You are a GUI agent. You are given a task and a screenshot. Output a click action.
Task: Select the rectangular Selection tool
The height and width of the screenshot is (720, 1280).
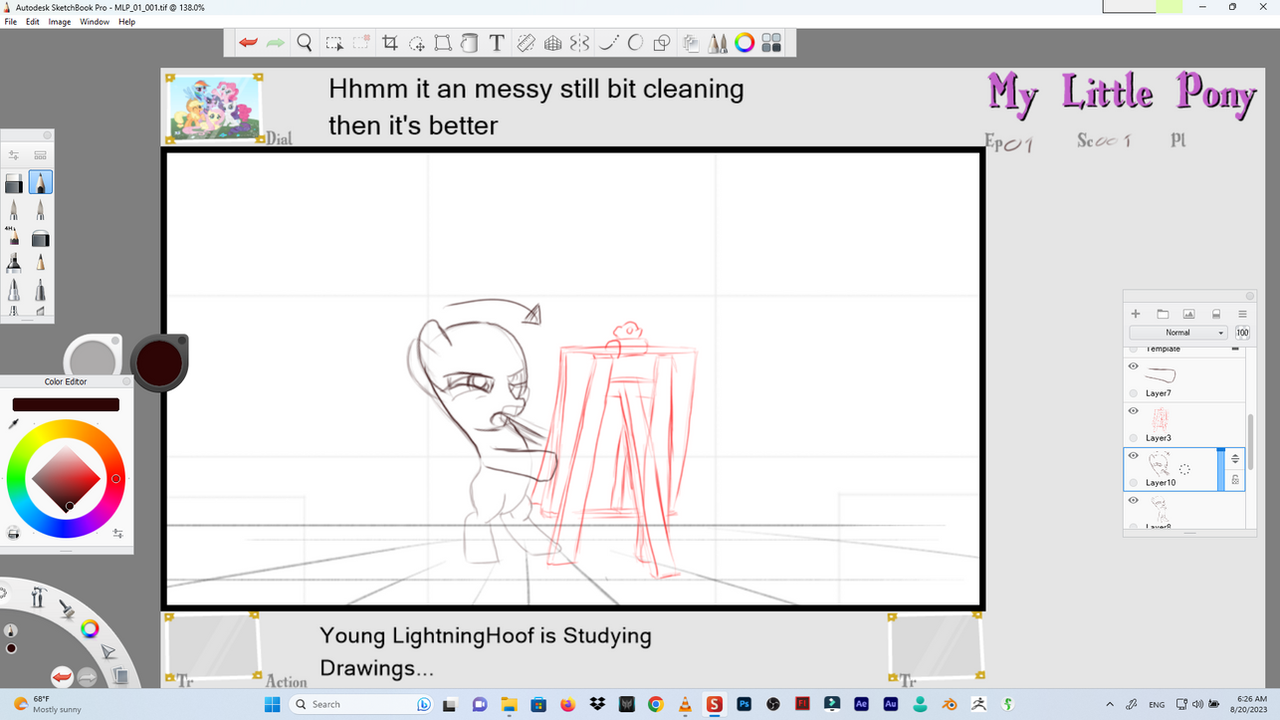pyautogui.click(x=335, y=43)
